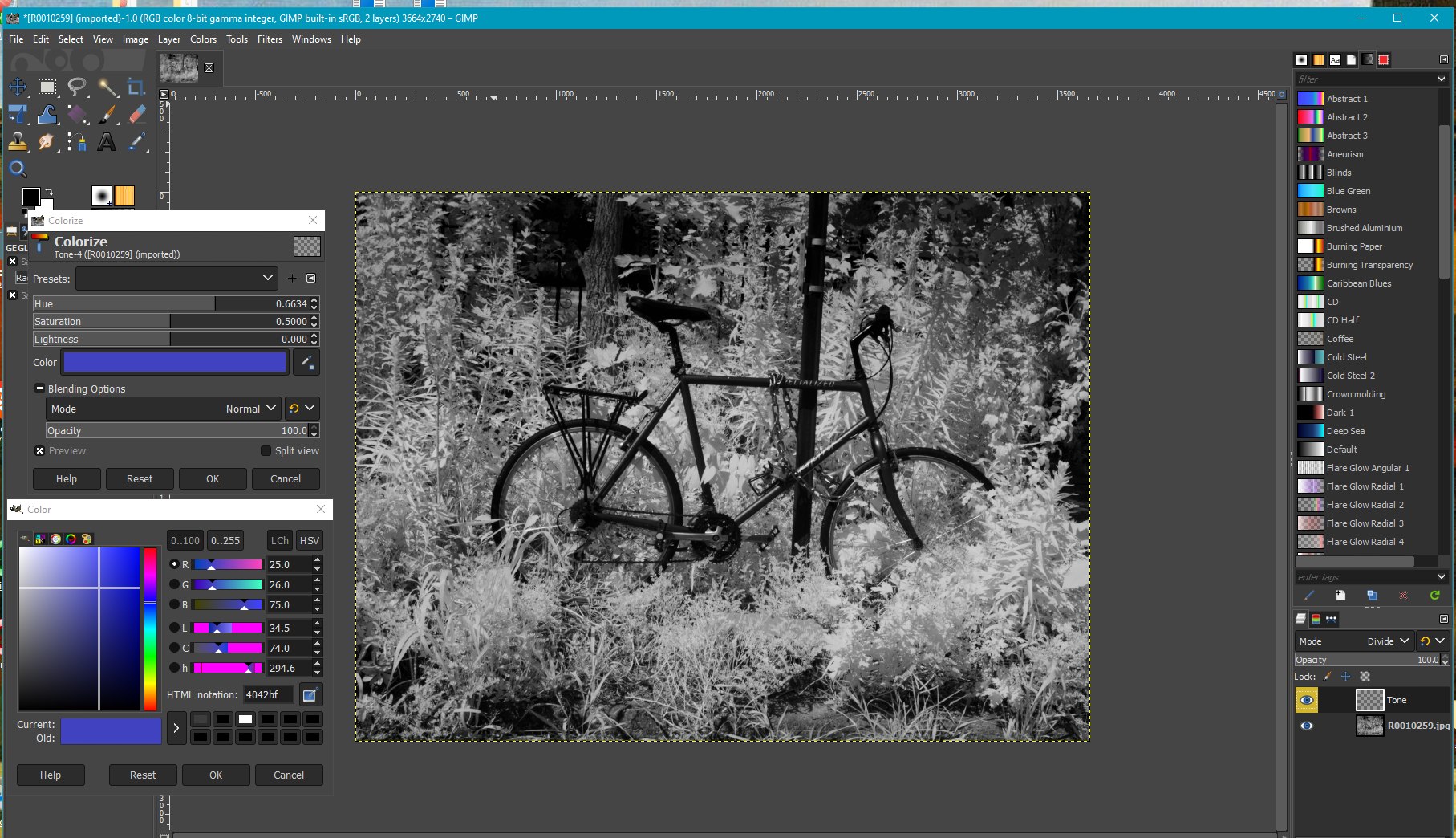Pick the Eraser tool
Image resolution: width=1456 pixels, height=838 pixels.
[137, 115]
